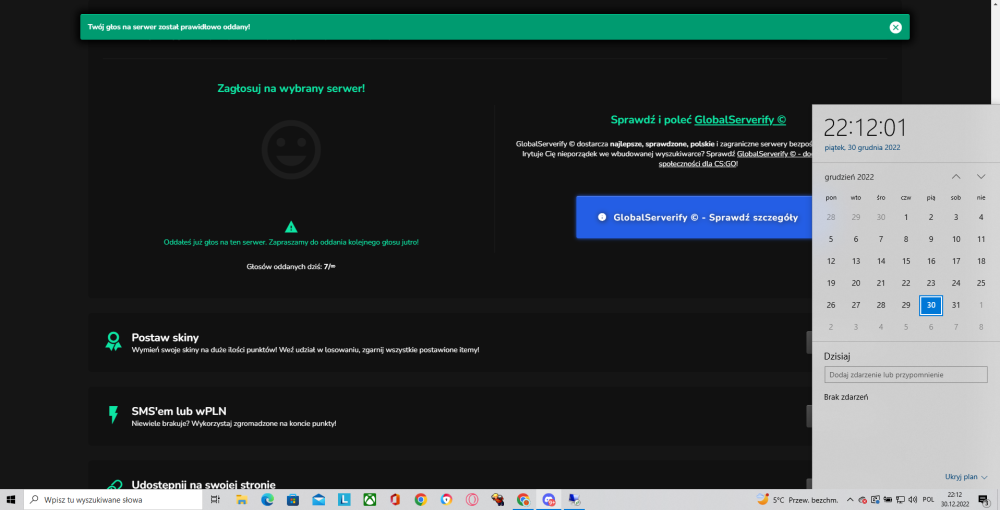The height and width of the screenshot is (510, 1000).
Task: Switch the POL input language indicator
Action: pos(929,500)
